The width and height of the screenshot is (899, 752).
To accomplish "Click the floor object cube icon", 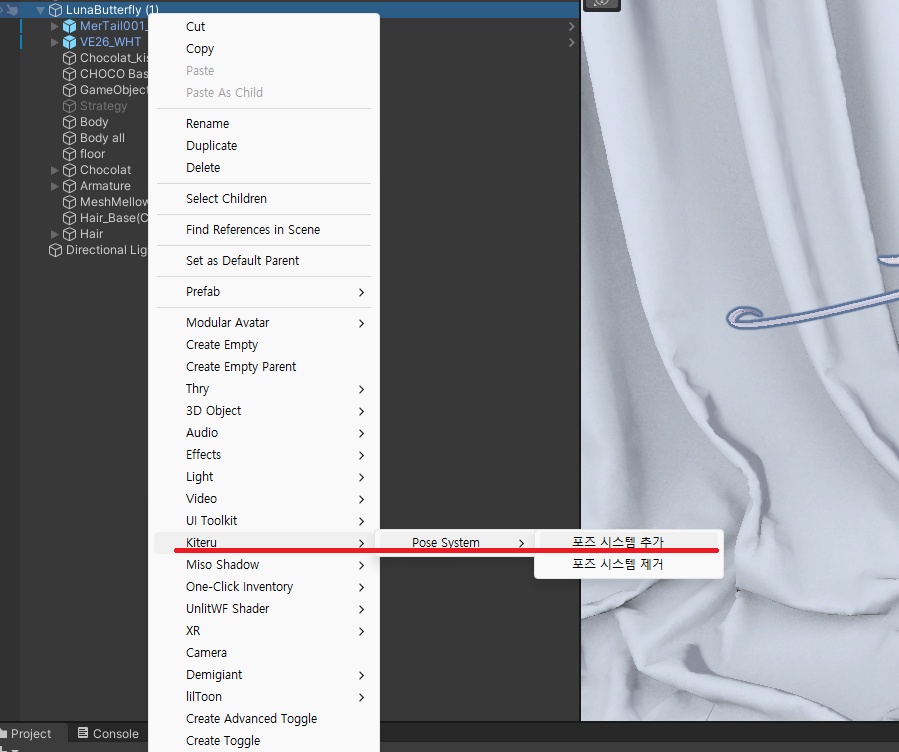I will point(69,155).
